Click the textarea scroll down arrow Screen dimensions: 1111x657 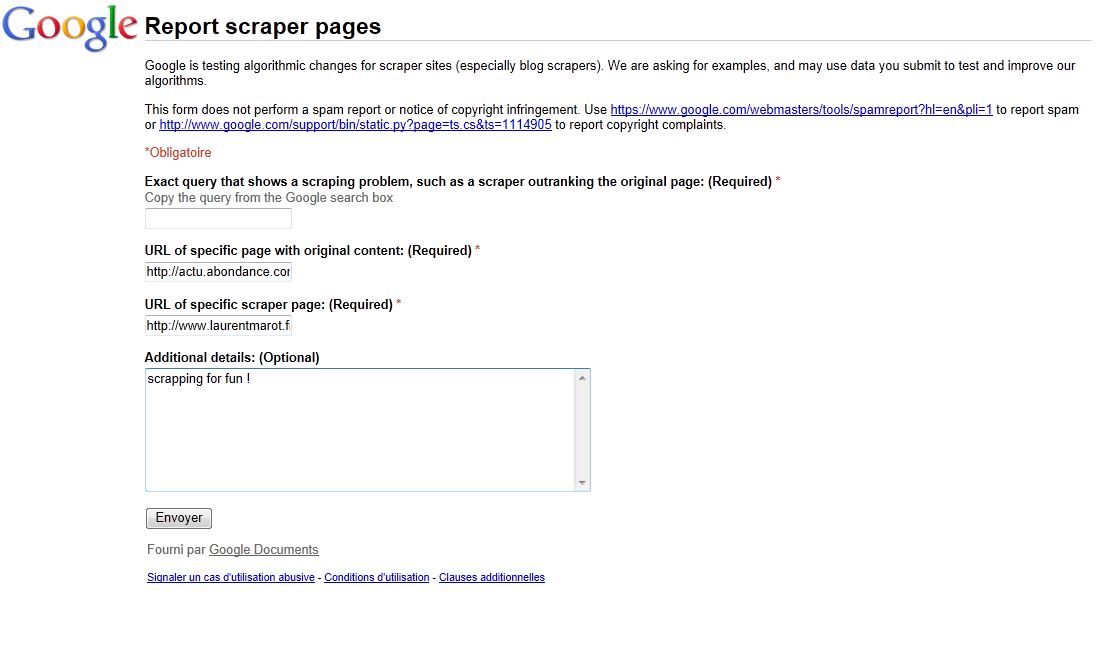point(582,483)
